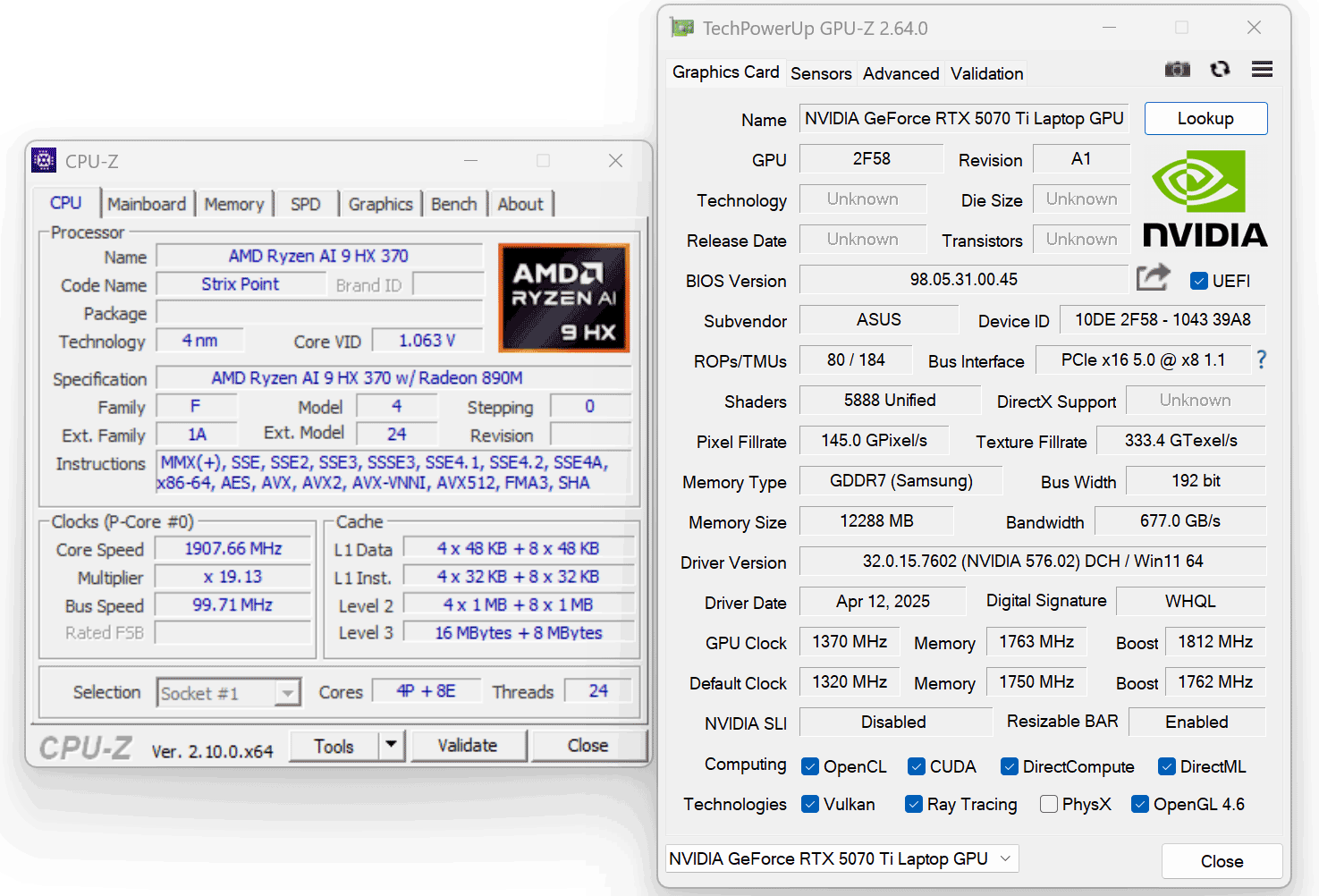Toggle the Ray Tracing checkbox
1319x896 pixels.
(x=913, y=804)
